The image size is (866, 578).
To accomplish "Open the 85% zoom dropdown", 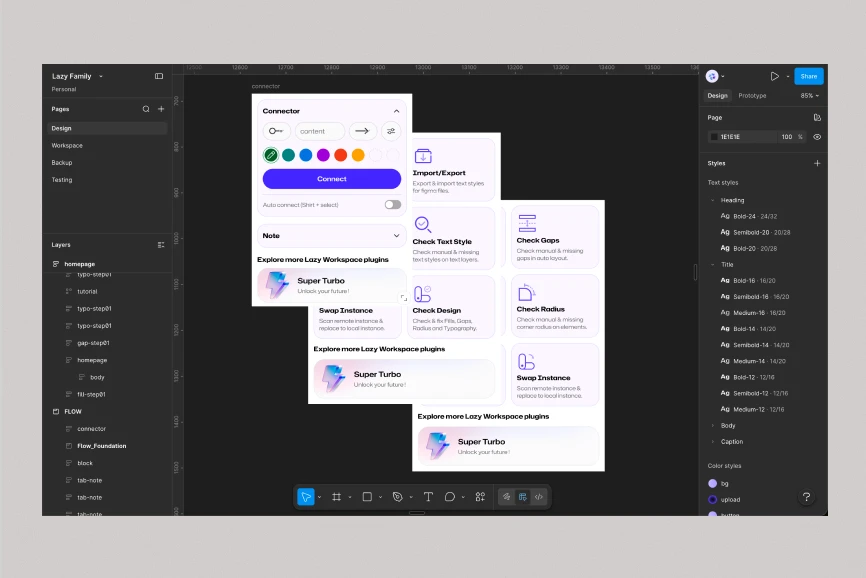I will [x=809, y=96].
